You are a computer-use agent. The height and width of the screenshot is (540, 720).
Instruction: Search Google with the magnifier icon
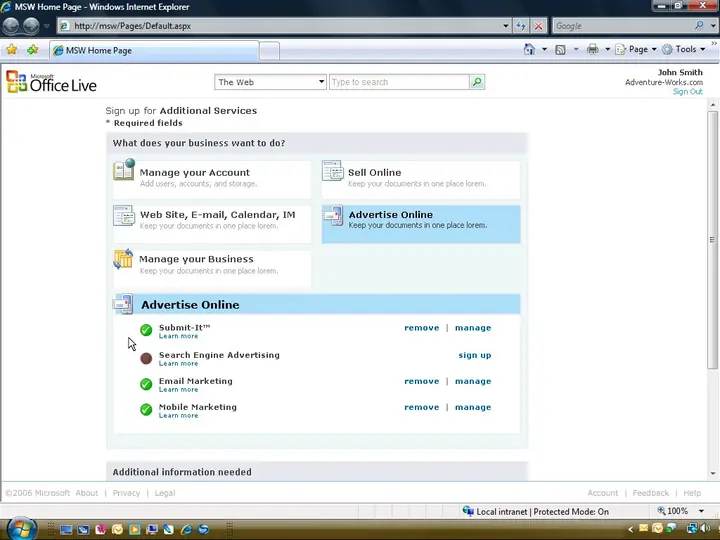tap(699, 25)
